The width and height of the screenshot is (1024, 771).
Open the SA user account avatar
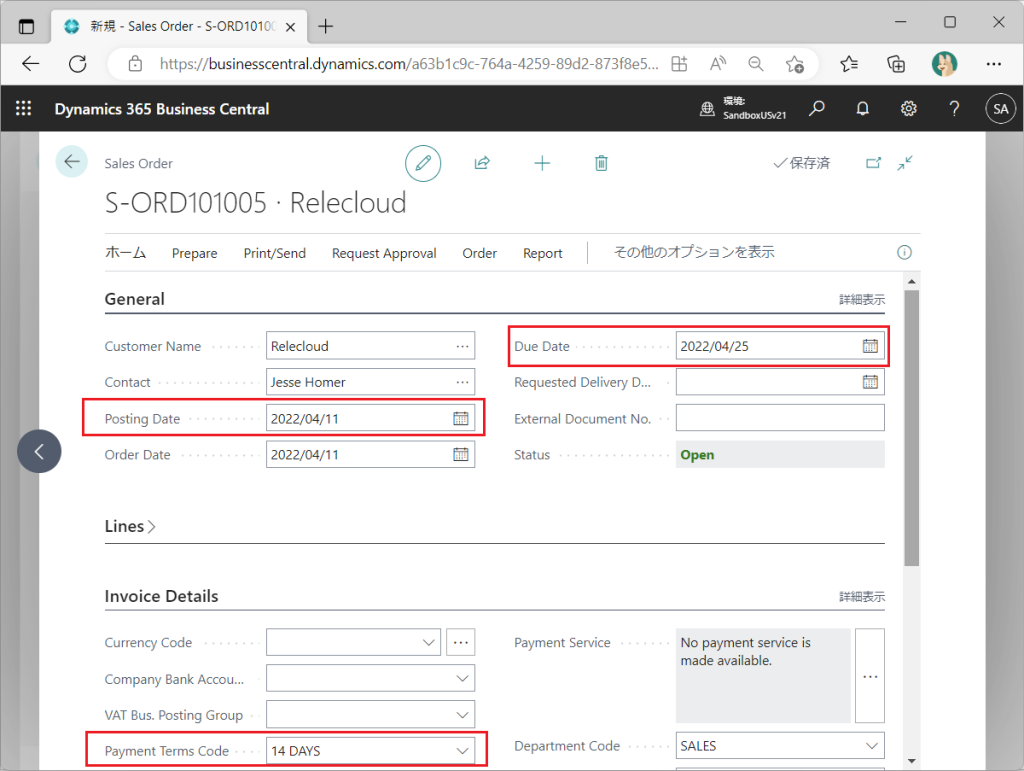click(1000, 109)
